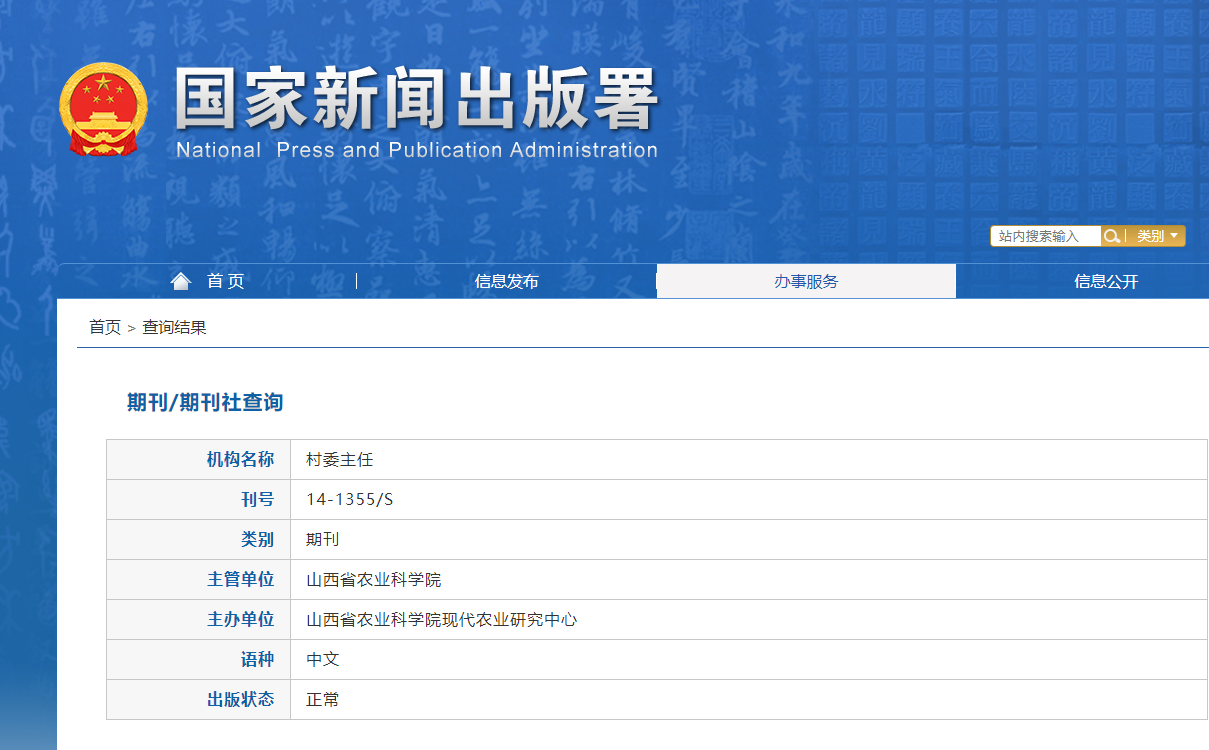The width and height of the screenshot is (1209, 750).
Task: Click the national emblem logo
Action: tap(103, 109)
